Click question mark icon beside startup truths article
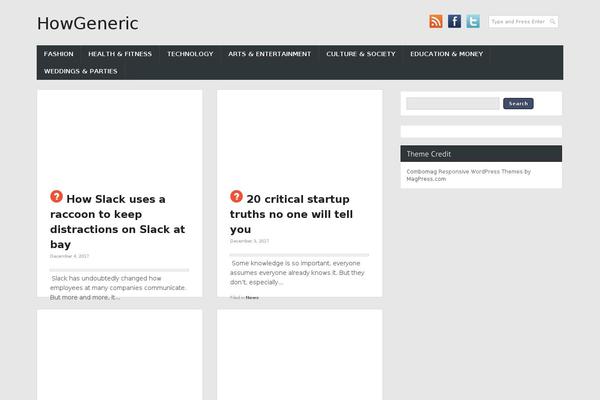 (x=236, y=196)
